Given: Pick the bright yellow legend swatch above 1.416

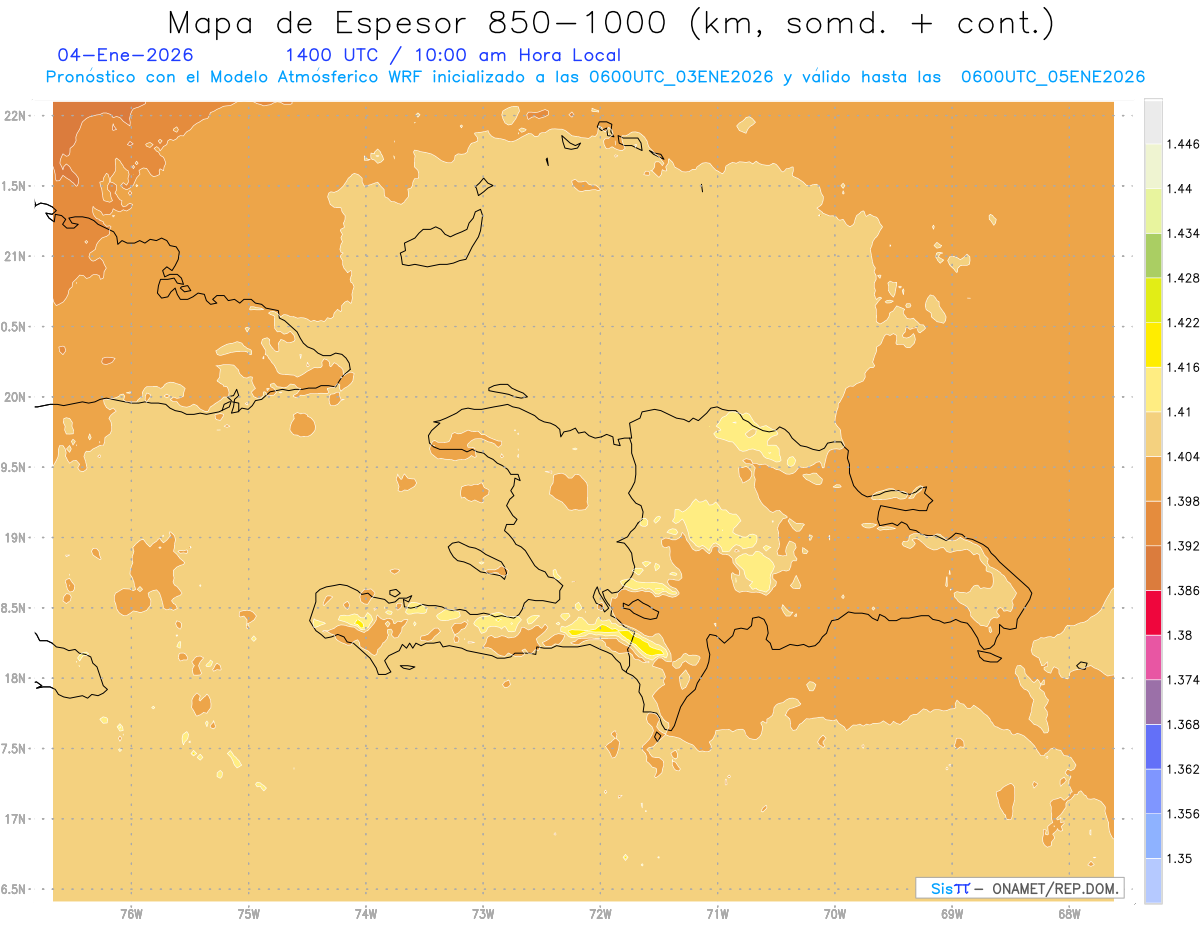Looking at the screenshot, I should click(x=1153, y=345).
